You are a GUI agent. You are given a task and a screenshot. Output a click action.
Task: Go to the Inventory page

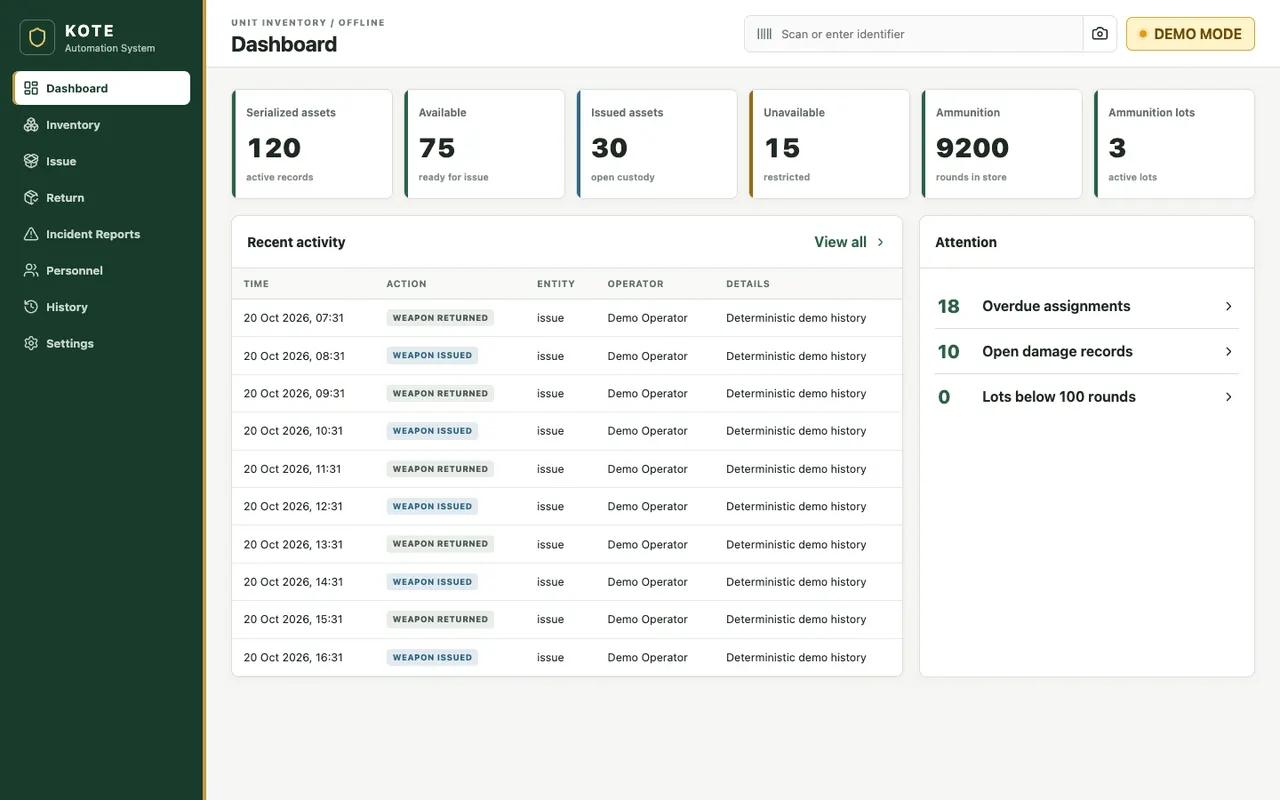click(102, 125)
